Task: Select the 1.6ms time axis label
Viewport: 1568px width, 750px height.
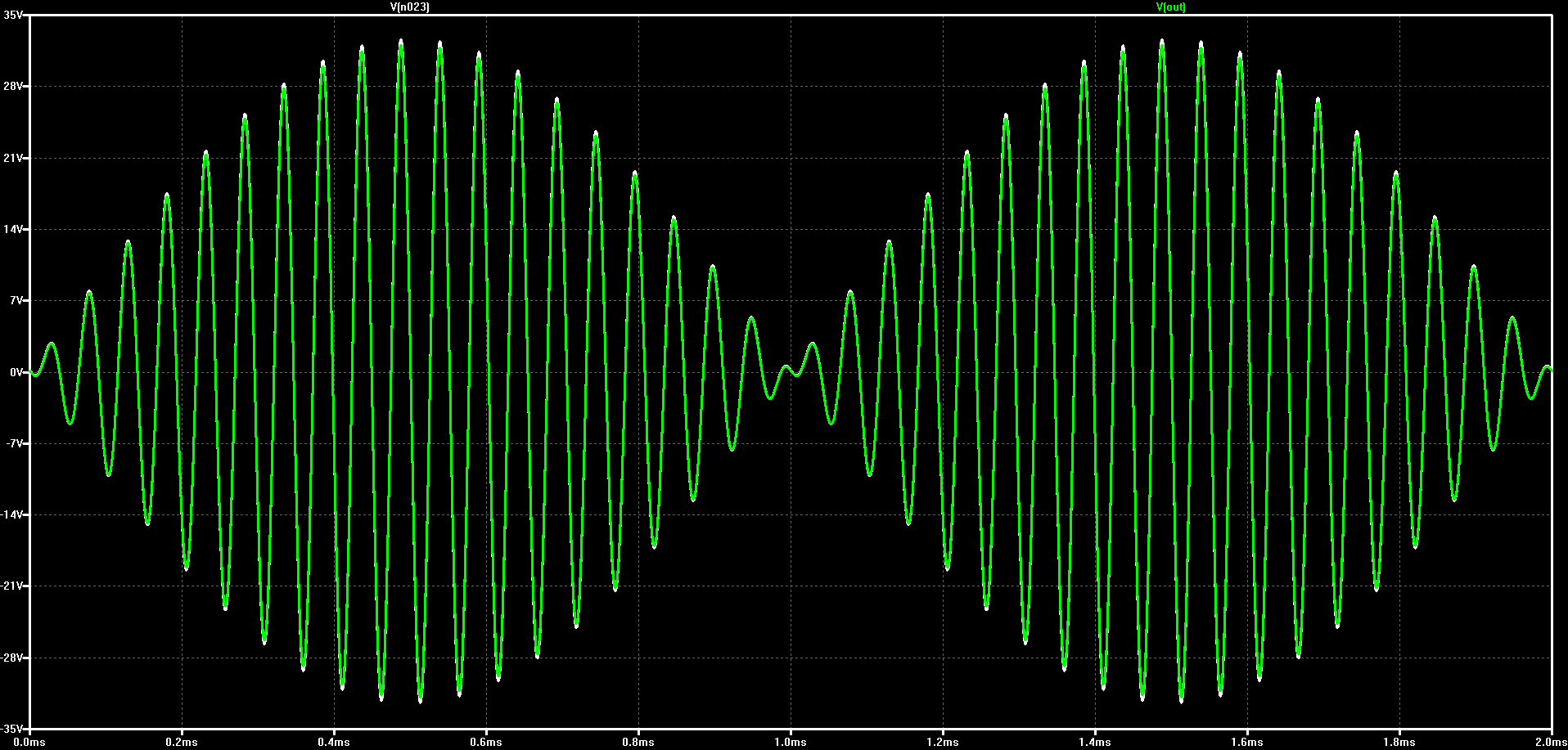Action: click(1247, 743)
